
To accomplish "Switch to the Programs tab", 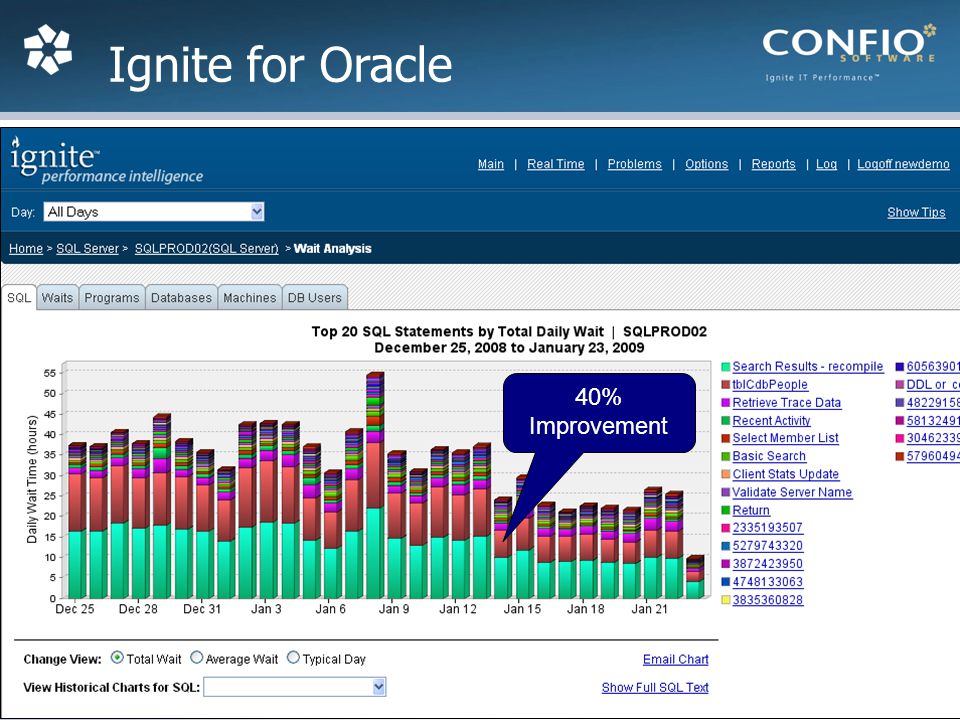I will coord(112,298).
